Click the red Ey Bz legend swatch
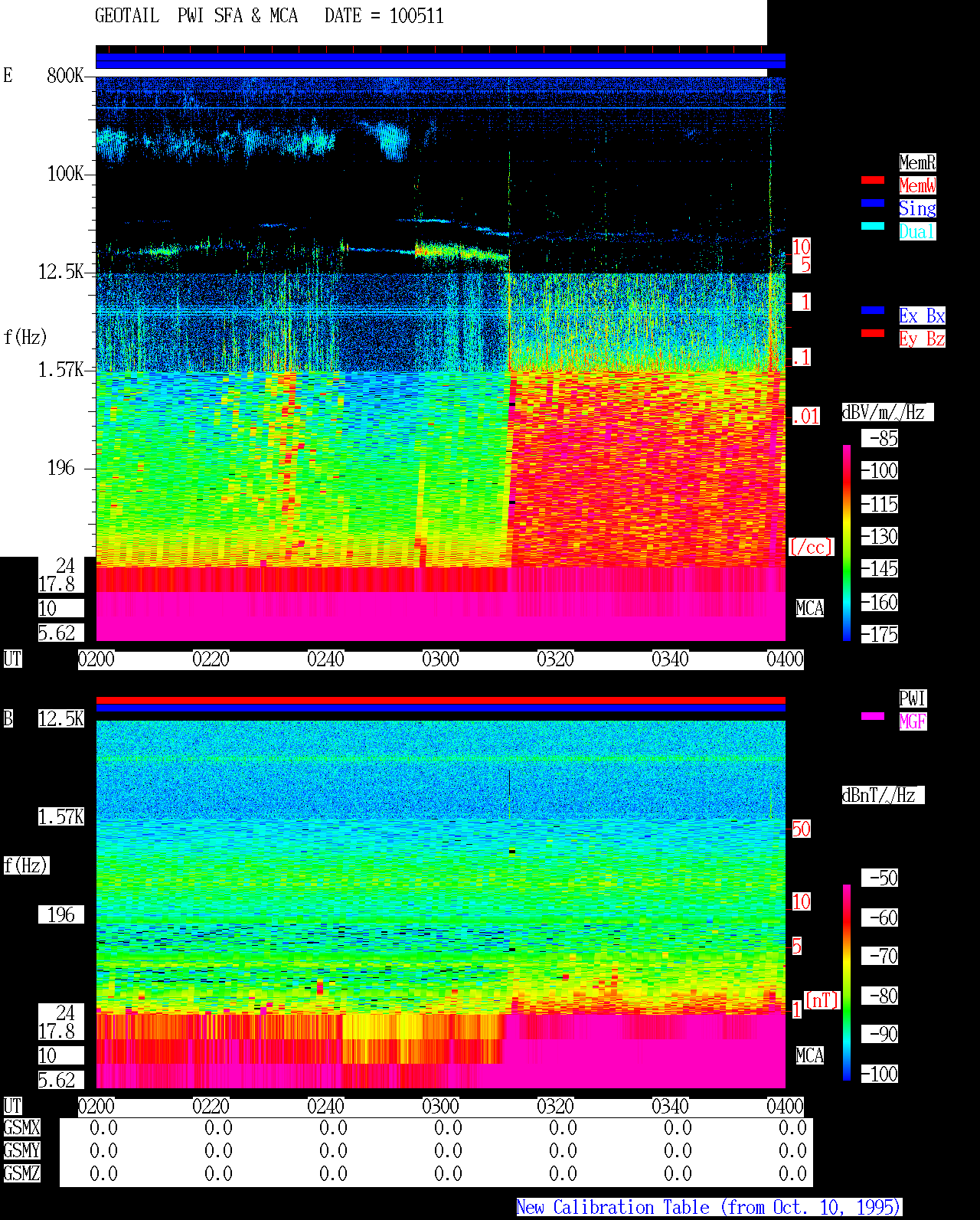The width and height of the screenshot is (980, 1220). click(873, 333)
